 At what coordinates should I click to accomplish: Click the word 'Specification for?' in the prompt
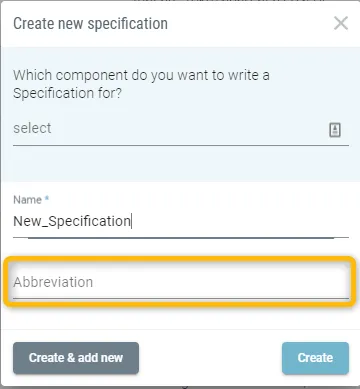[x=68, y=93]
